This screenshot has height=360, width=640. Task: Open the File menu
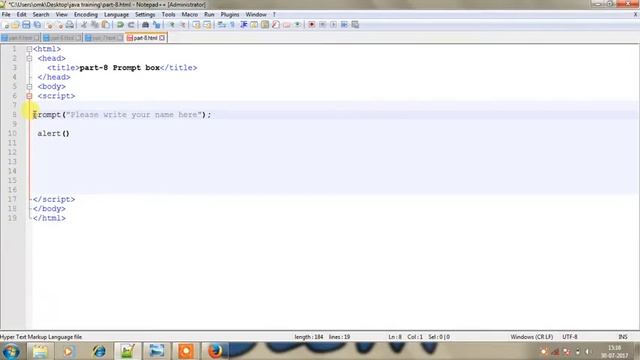click(x=6, y=14)
